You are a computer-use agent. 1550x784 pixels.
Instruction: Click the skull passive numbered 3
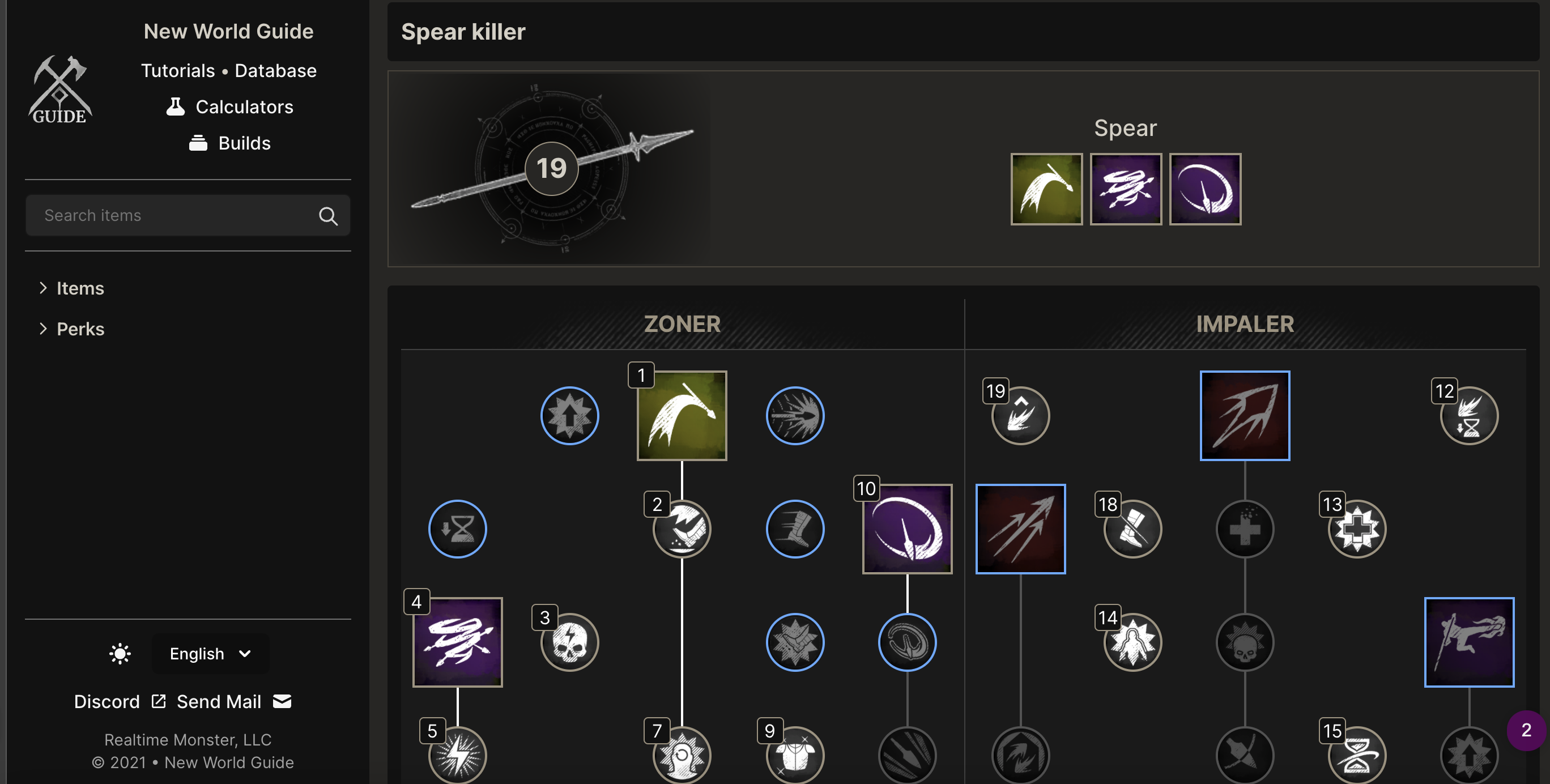(x=570, y=642)
